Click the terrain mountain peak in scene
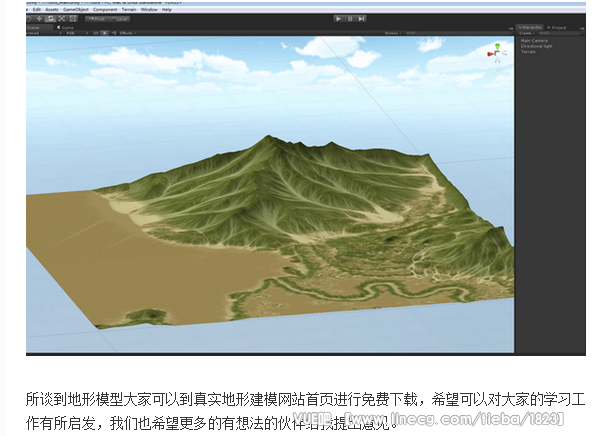The height and width of the screenshot is (436, 592). click(x=268, y=136)
